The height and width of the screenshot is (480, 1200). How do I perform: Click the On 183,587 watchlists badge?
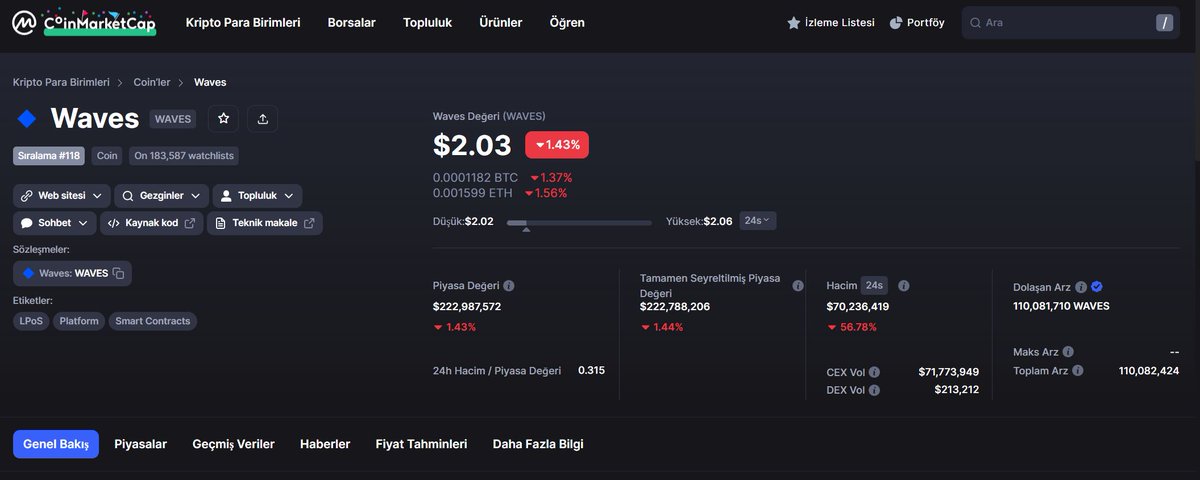[x=184, y=156]
